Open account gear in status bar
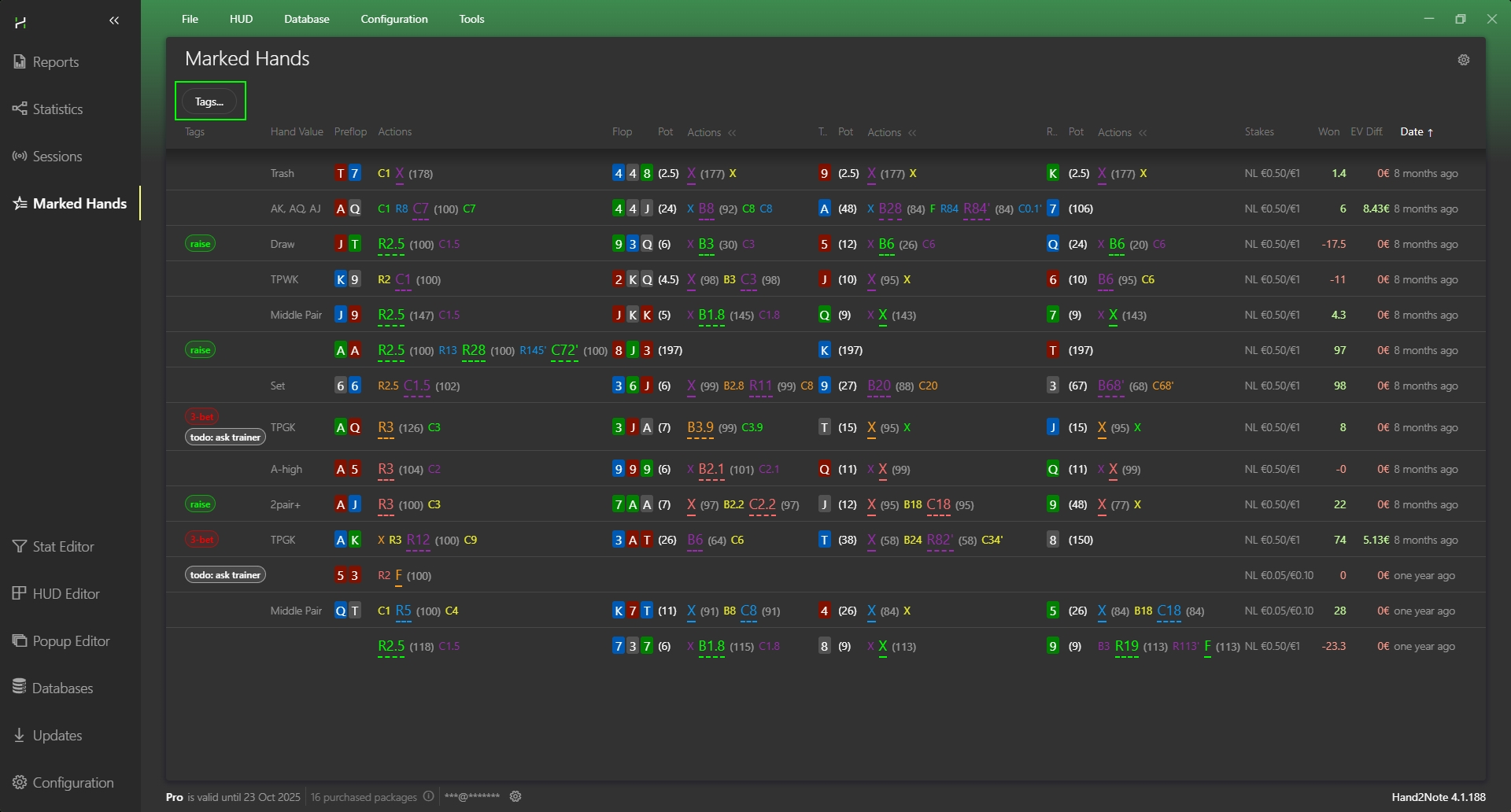This screenshot has width=1511, height=812. click(x=515, y=796)
